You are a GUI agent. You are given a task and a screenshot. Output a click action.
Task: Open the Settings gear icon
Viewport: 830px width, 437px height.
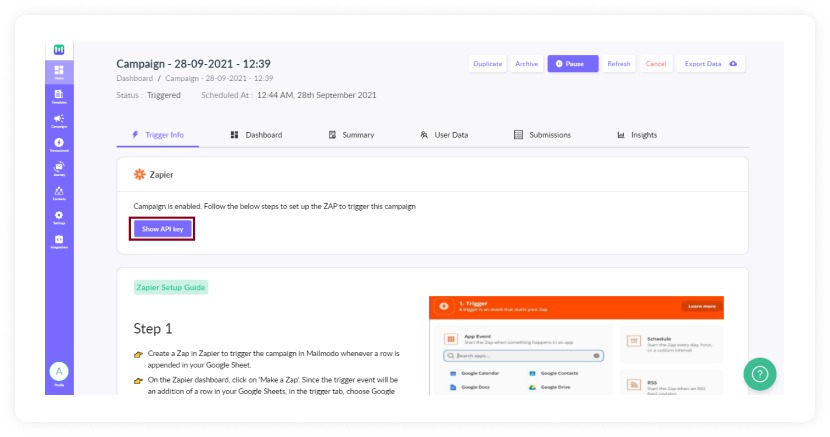click(59, 217)
